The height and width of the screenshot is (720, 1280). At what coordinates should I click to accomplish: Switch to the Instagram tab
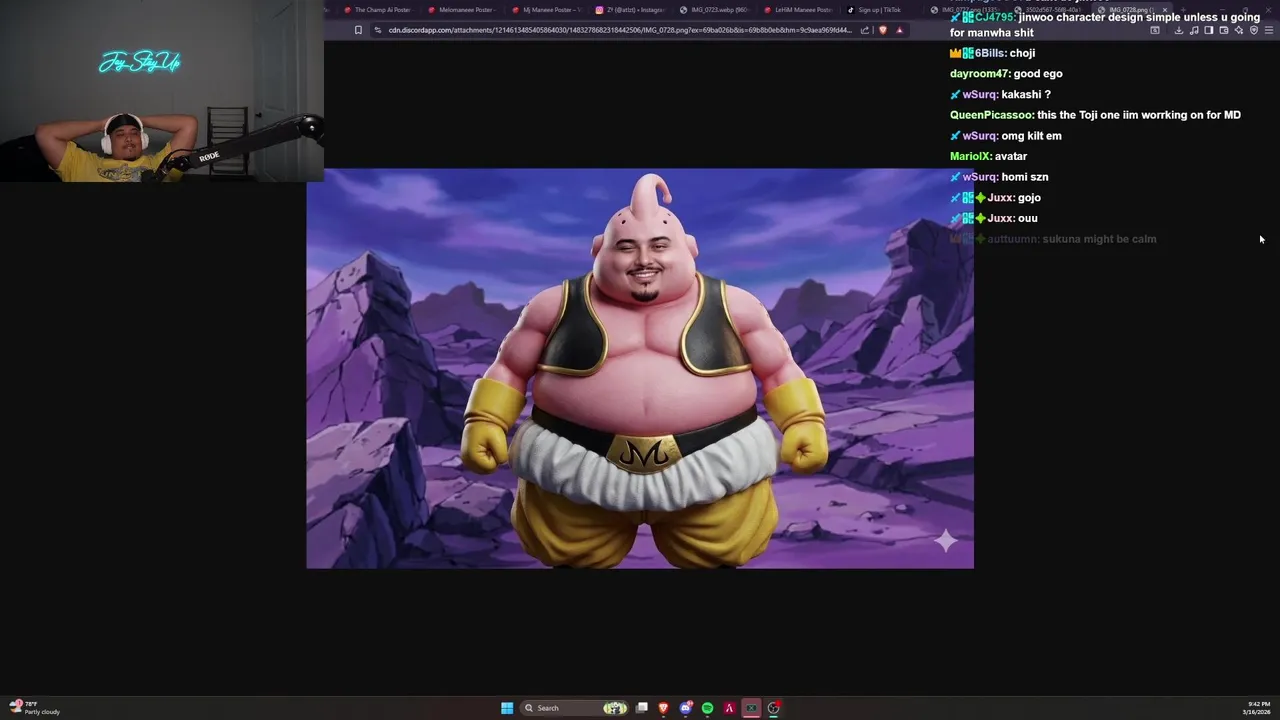click(x=630, y=10)
